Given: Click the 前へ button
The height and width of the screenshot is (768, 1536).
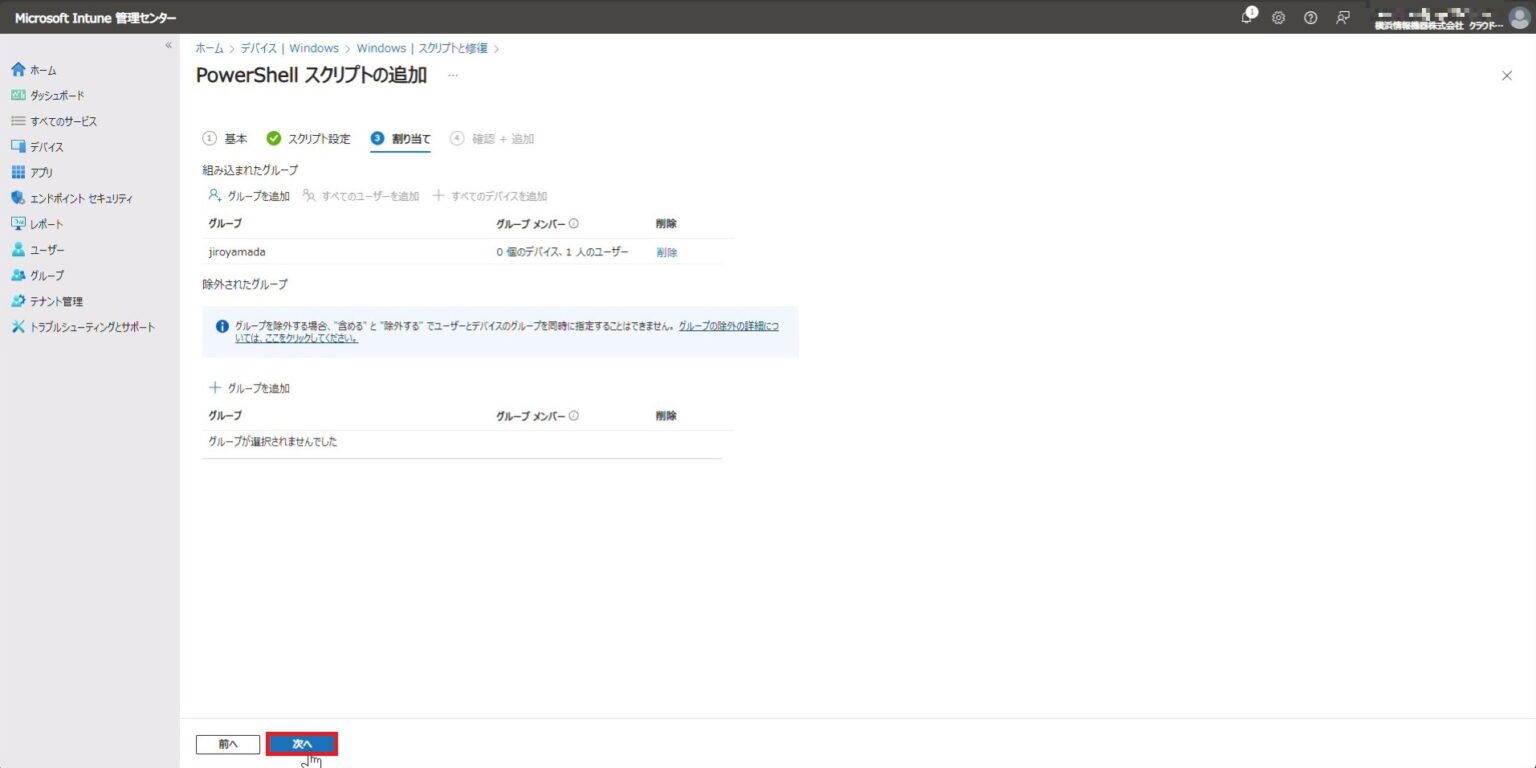Looking at the screenshot, I should click(227, 744).
